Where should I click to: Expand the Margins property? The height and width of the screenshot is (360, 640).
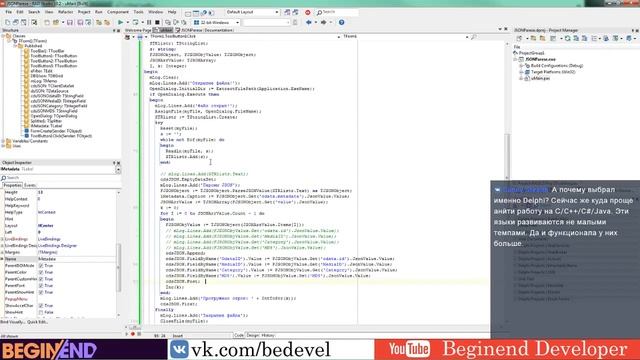(2, 253)
